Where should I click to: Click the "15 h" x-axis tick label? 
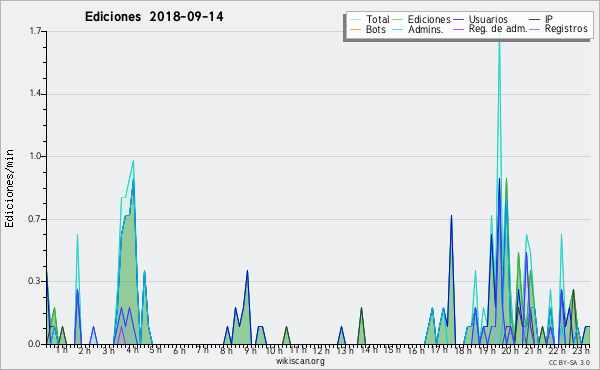tap(392, 350)
